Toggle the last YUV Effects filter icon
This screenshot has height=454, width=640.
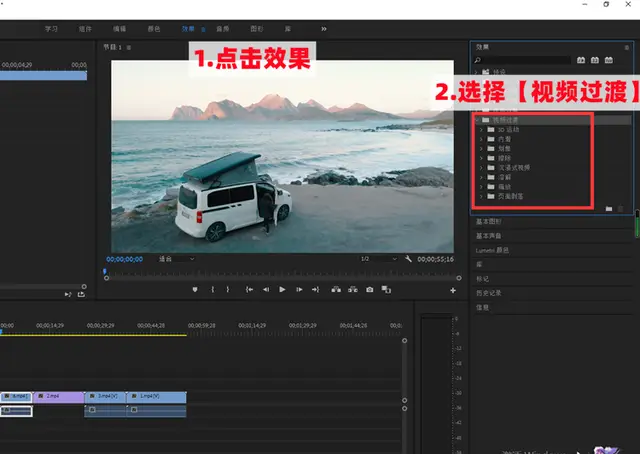coord(609,60)
